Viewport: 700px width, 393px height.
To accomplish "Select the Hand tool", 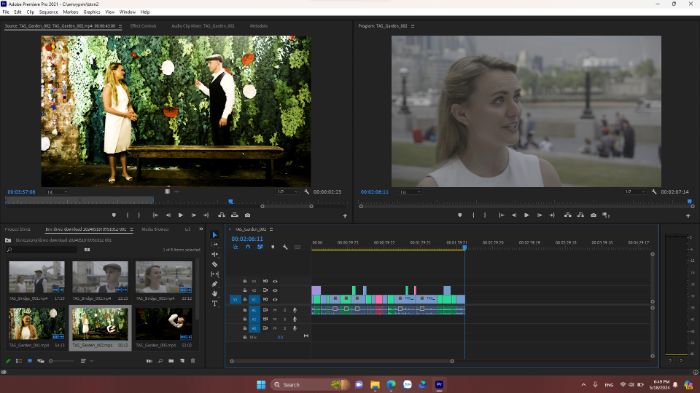I will coord(215,294).
